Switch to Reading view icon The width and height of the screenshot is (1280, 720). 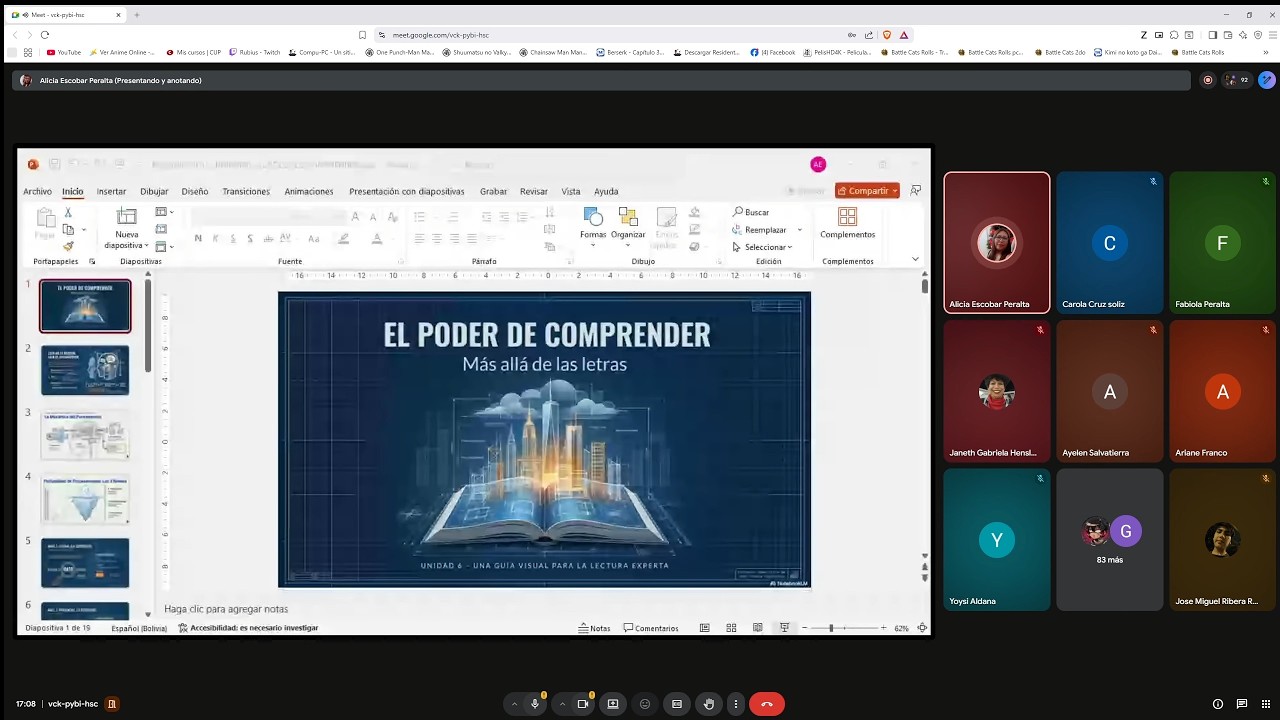pos(758,628)
